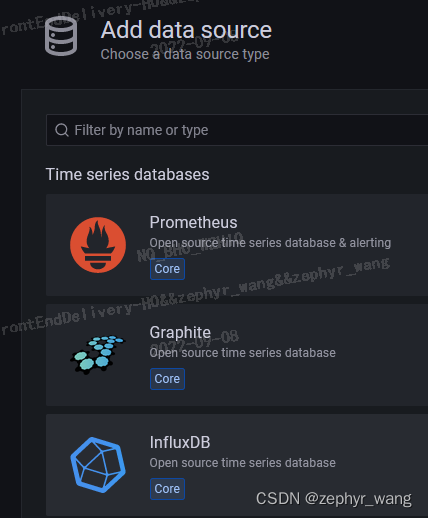Click the database icon beside Add data source
Image resolution: width=428 pixels, height=518 pixels.
click(x=61, y=36)
